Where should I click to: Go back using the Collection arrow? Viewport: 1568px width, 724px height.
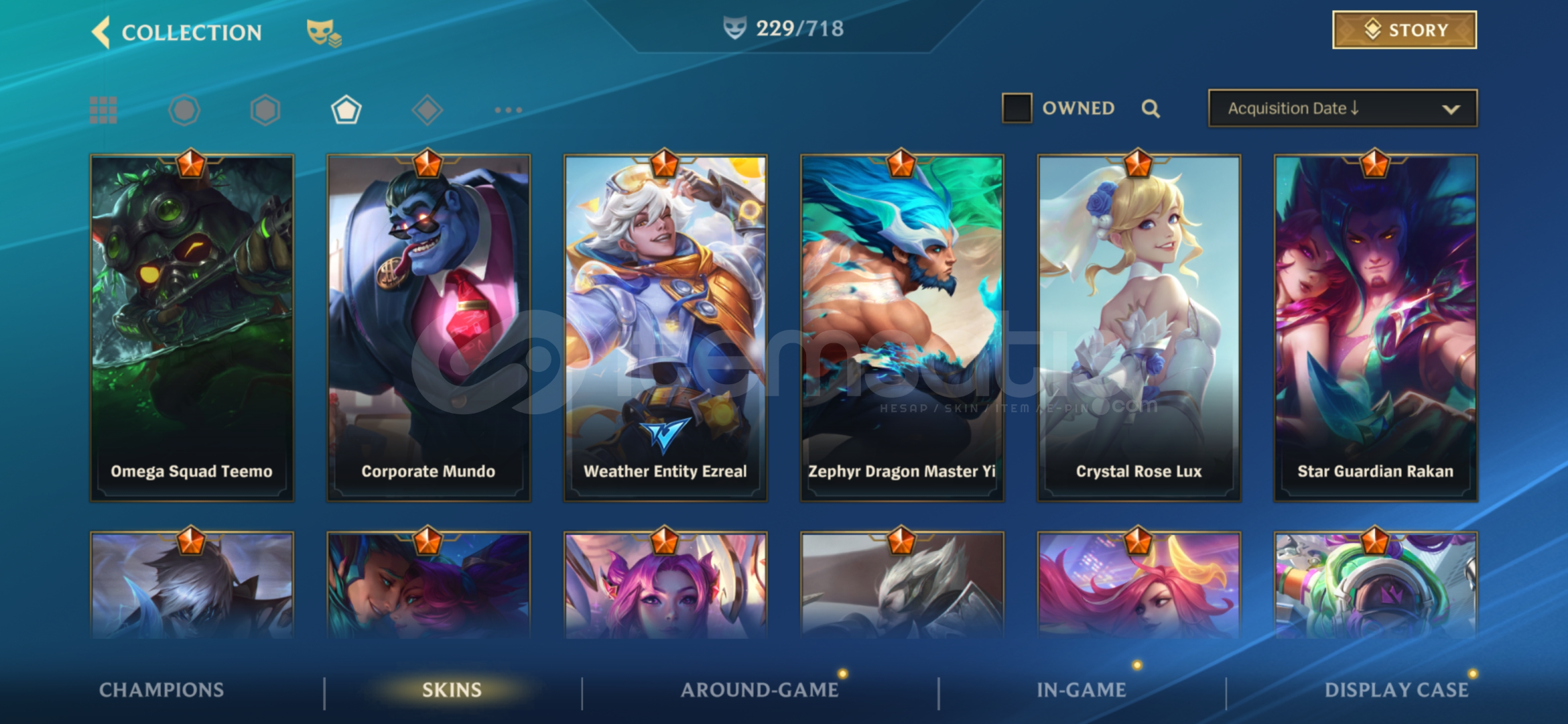(x=101, y=32)
